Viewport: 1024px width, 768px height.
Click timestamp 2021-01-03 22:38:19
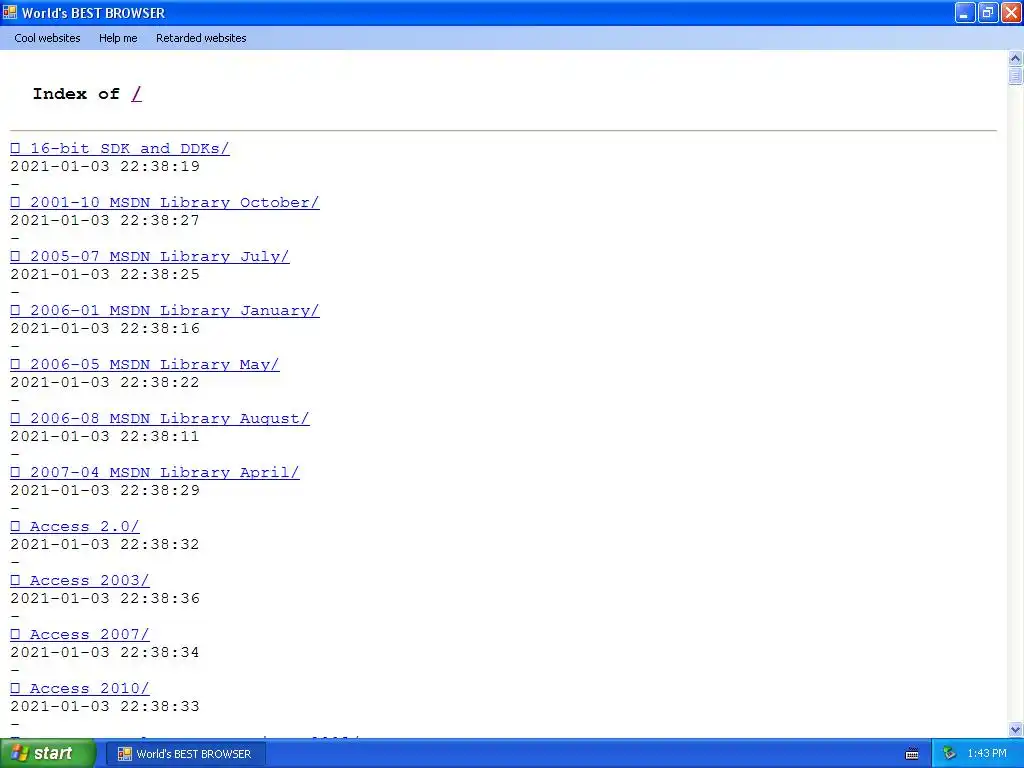click(105, 167)
